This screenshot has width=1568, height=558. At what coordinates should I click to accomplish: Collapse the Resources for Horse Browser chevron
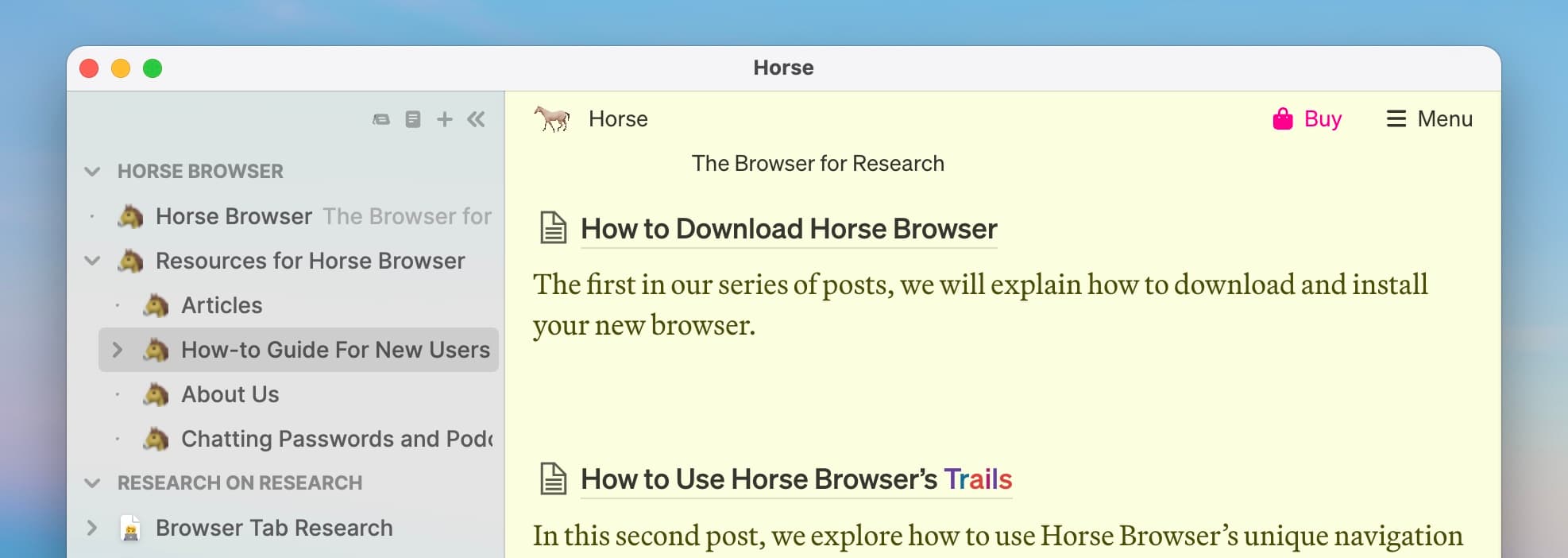(92, 261)
